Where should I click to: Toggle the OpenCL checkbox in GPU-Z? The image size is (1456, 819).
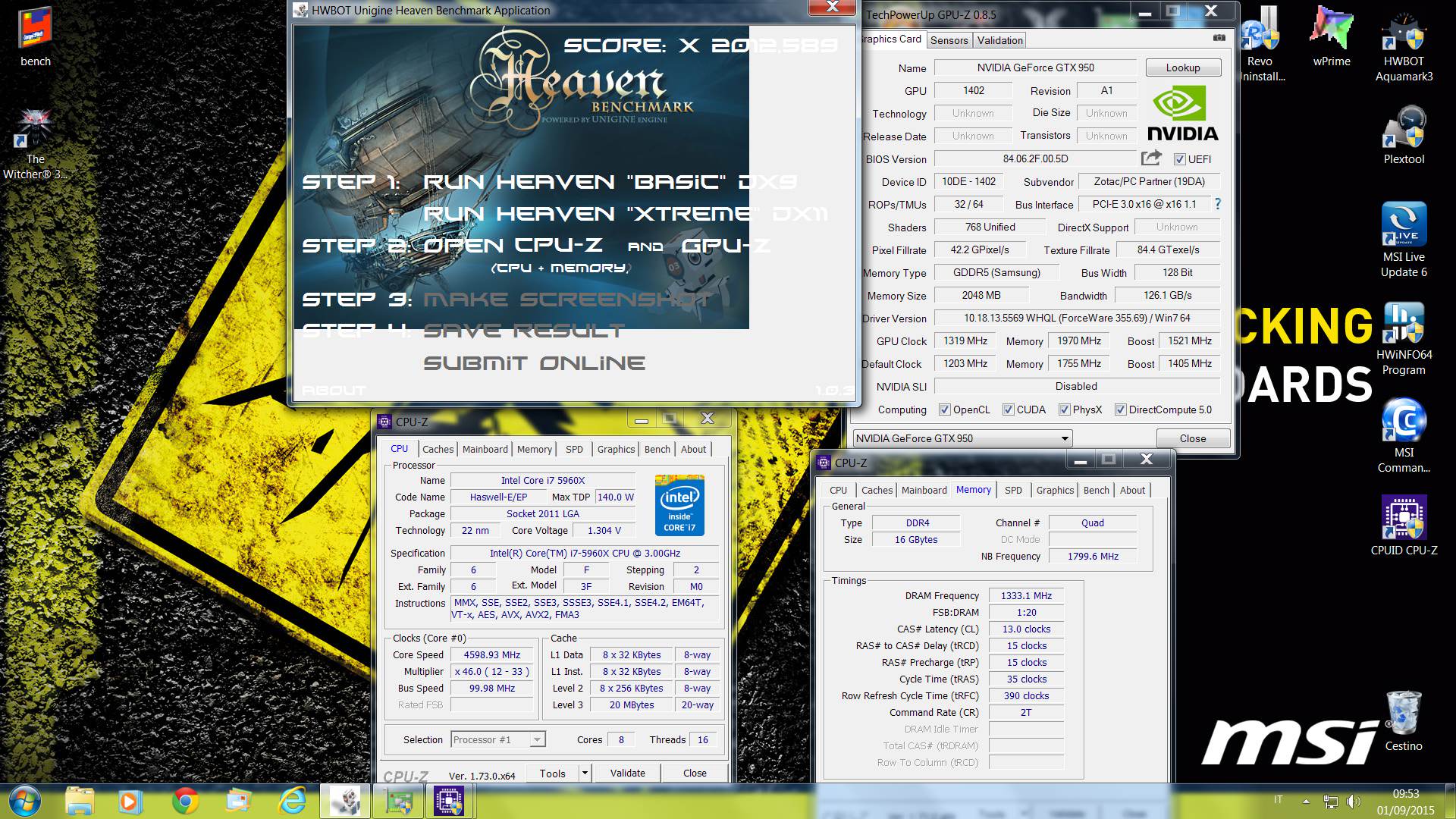coord(944,409)
